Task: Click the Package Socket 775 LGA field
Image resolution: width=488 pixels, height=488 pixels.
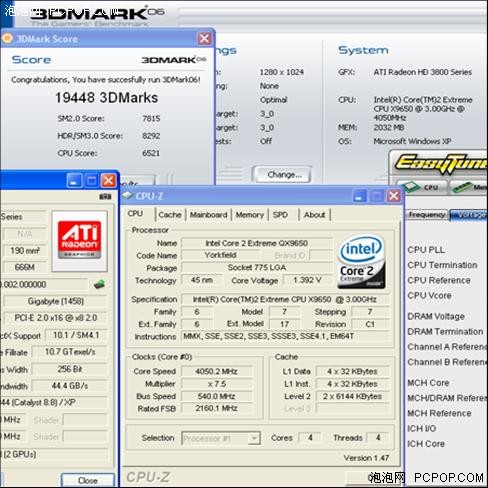Action: point(257,268)
